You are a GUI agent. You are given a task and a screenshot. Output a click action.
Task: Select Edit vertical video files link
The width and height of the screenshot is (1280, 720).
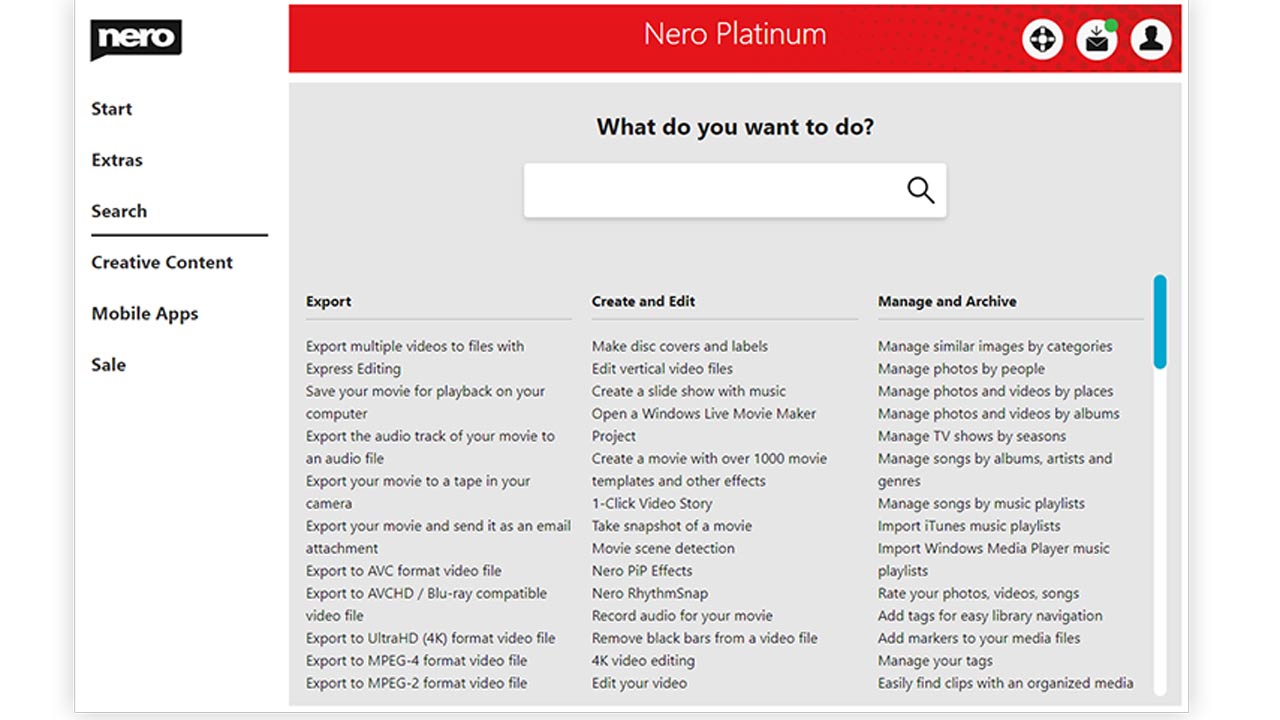click(x=662, y=368)
